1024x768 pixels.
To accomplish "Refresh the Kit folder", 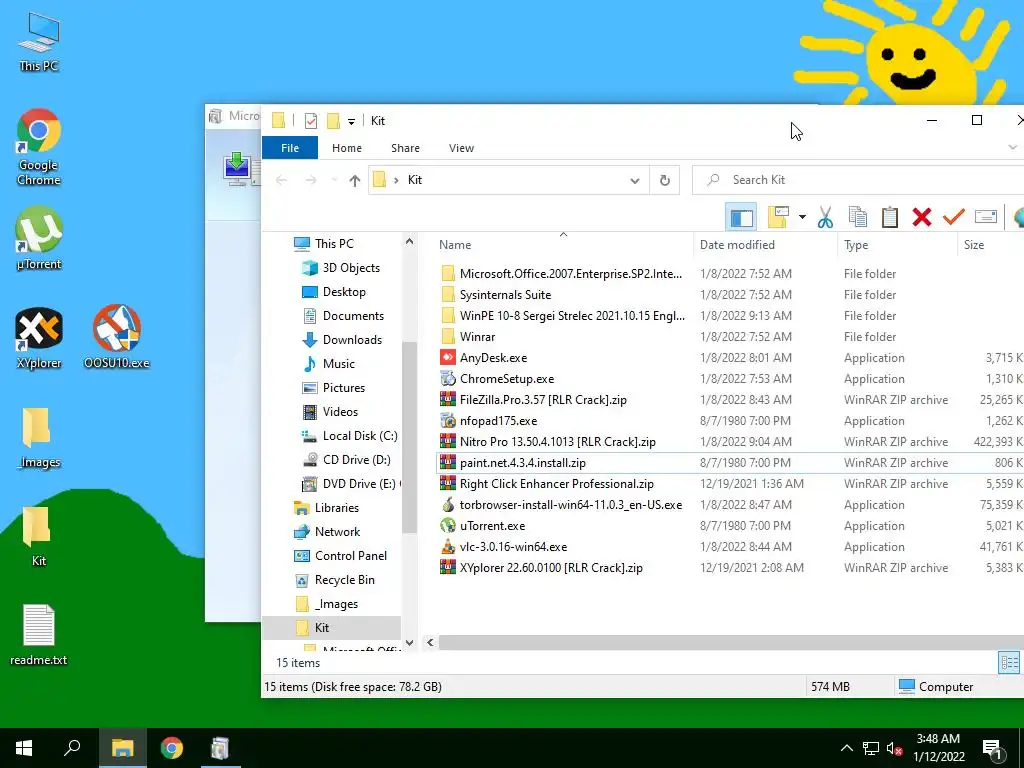I will click(x=665, y=180).
